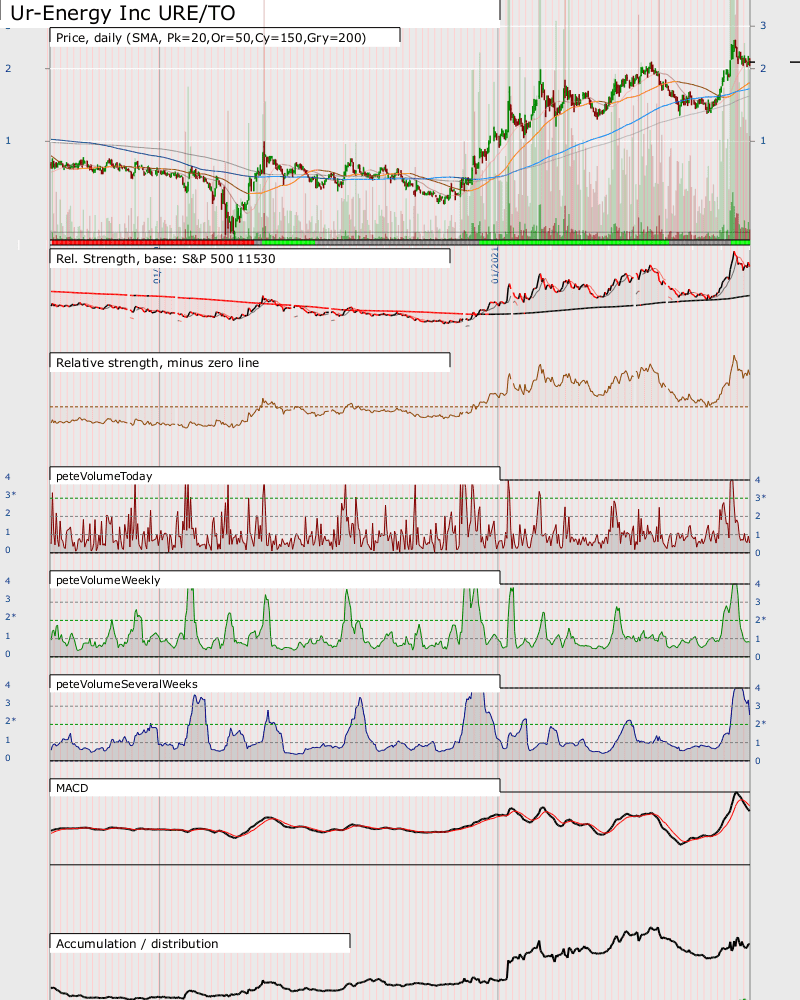Click the 'Price, daily (SMA, Pk=20...)' panel label
The image size is (800, 1000).
click(x=211, y=38)
